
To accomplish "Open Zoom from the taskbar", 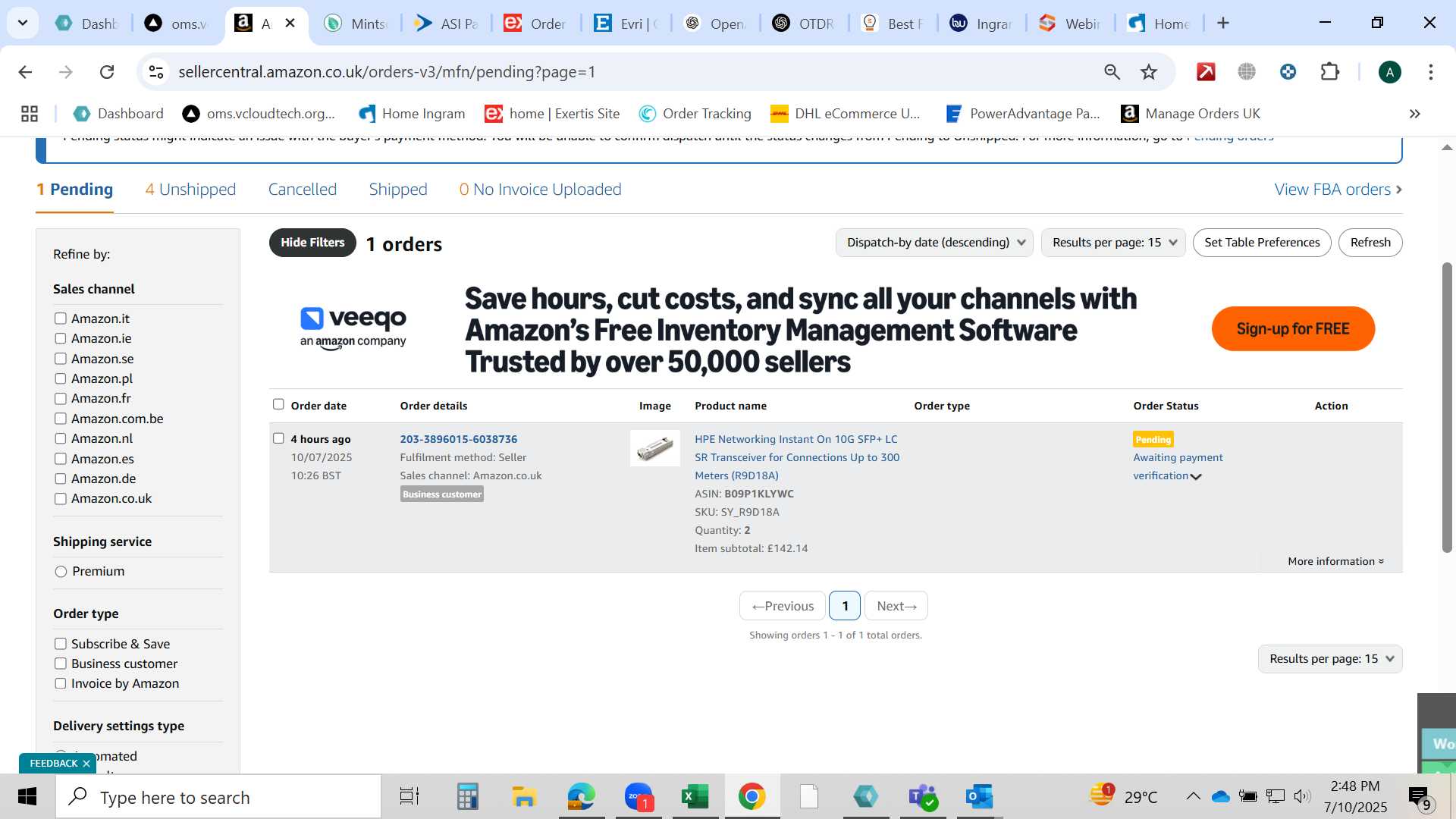I will pos(639,797).
